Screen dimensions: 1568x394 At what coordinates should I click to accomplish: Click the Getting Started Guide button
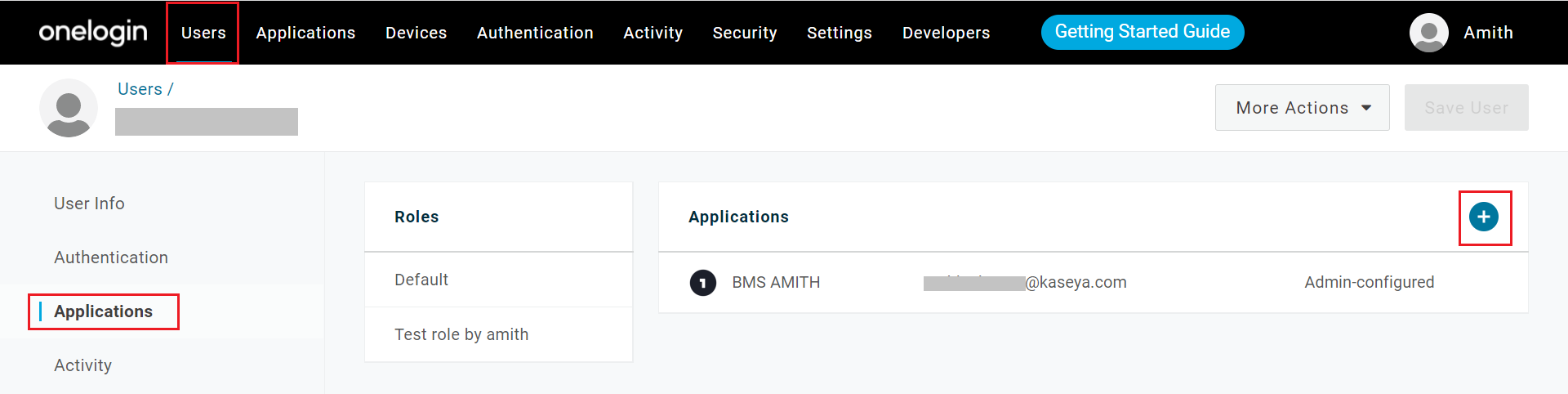(x=1142, y=32)
